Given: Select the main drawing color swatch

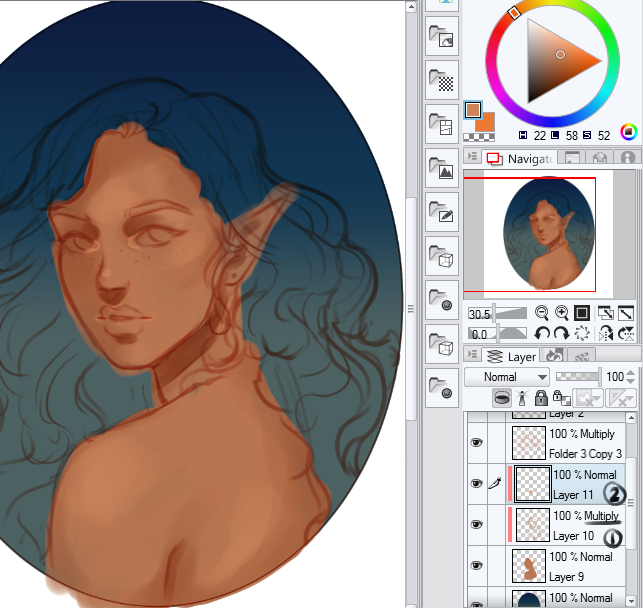Looking at the screenshot, I should coord(473,110).
